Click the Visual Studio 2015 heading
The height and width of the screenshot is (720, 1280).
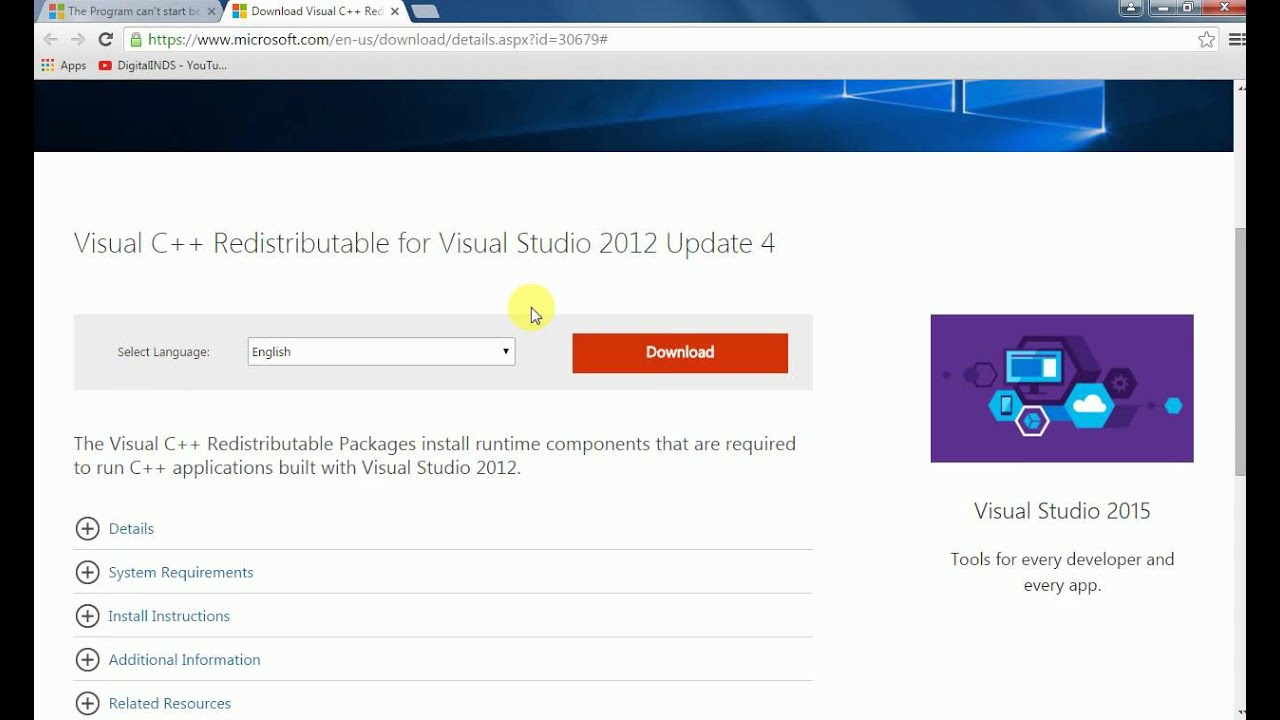[x=1062, y=511]
